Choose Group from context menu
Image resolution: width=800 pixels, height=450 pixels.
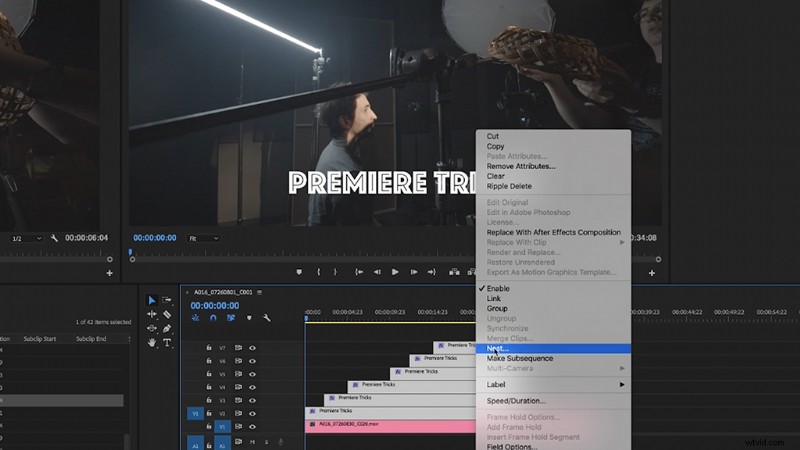coord(554,308)
